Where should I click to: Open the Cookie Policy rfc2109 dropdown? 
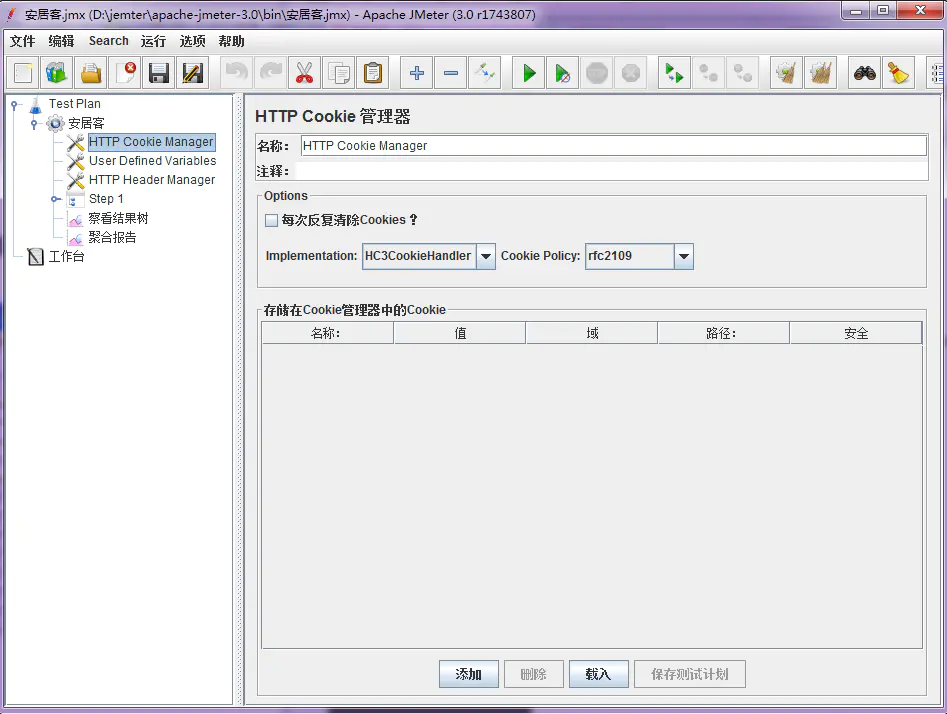[684, 256]
